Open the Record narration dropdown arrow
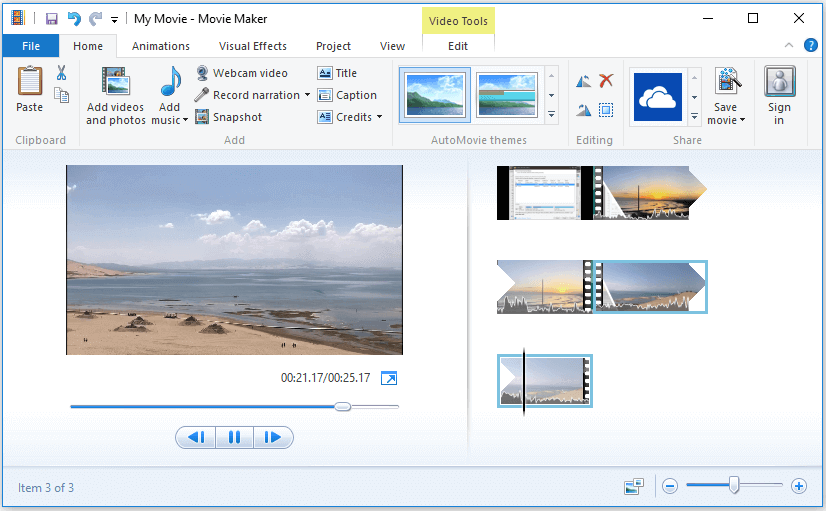Viewport: 826px width, 511px height. [307, 96]
